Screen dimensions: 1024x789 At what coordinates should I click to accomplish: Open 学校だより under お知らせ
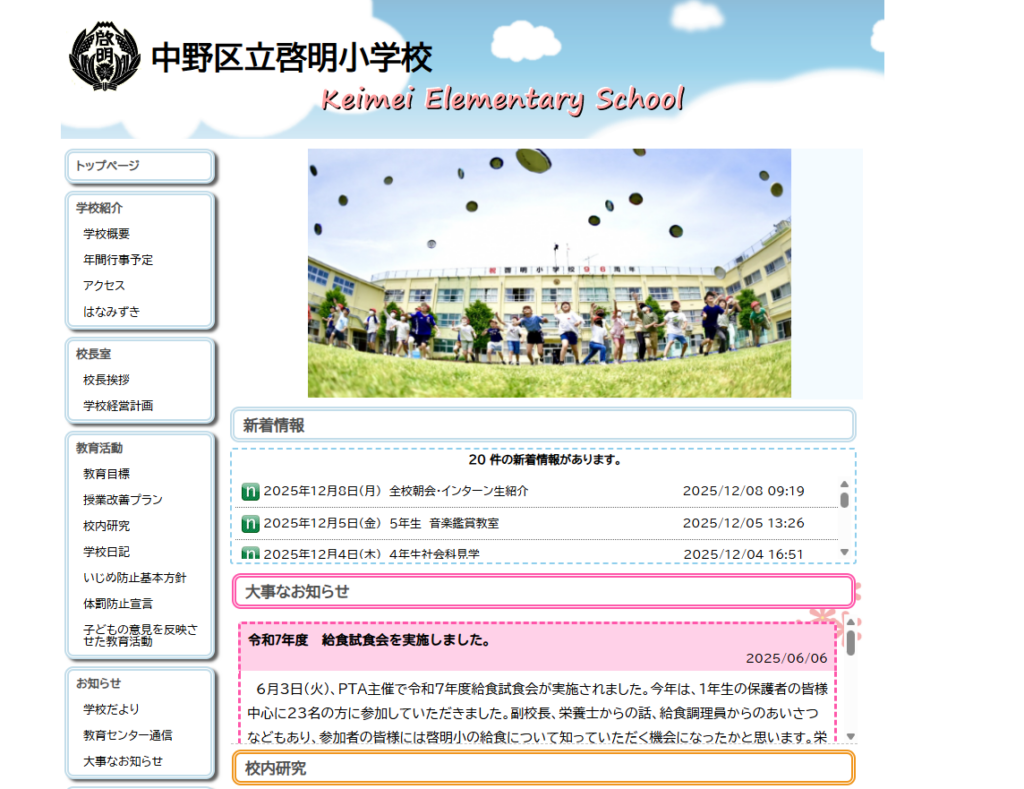point(112,709)
